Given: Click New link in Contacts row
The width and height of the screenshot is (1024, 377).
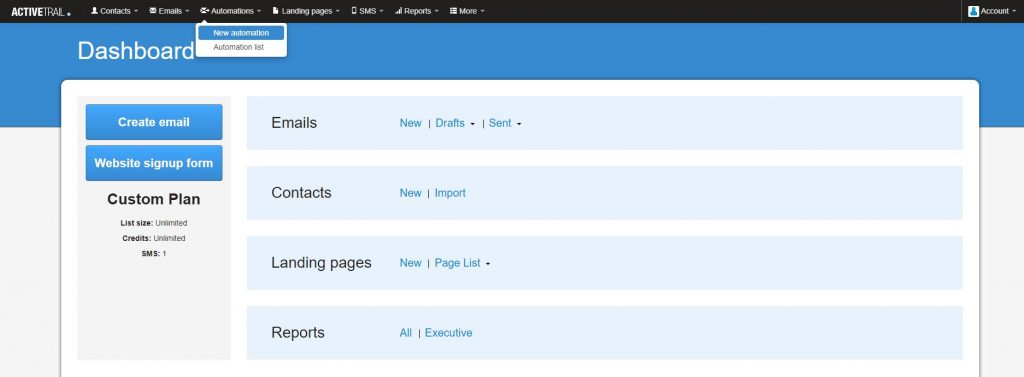Looking at the screenshot, I should 411,193.
